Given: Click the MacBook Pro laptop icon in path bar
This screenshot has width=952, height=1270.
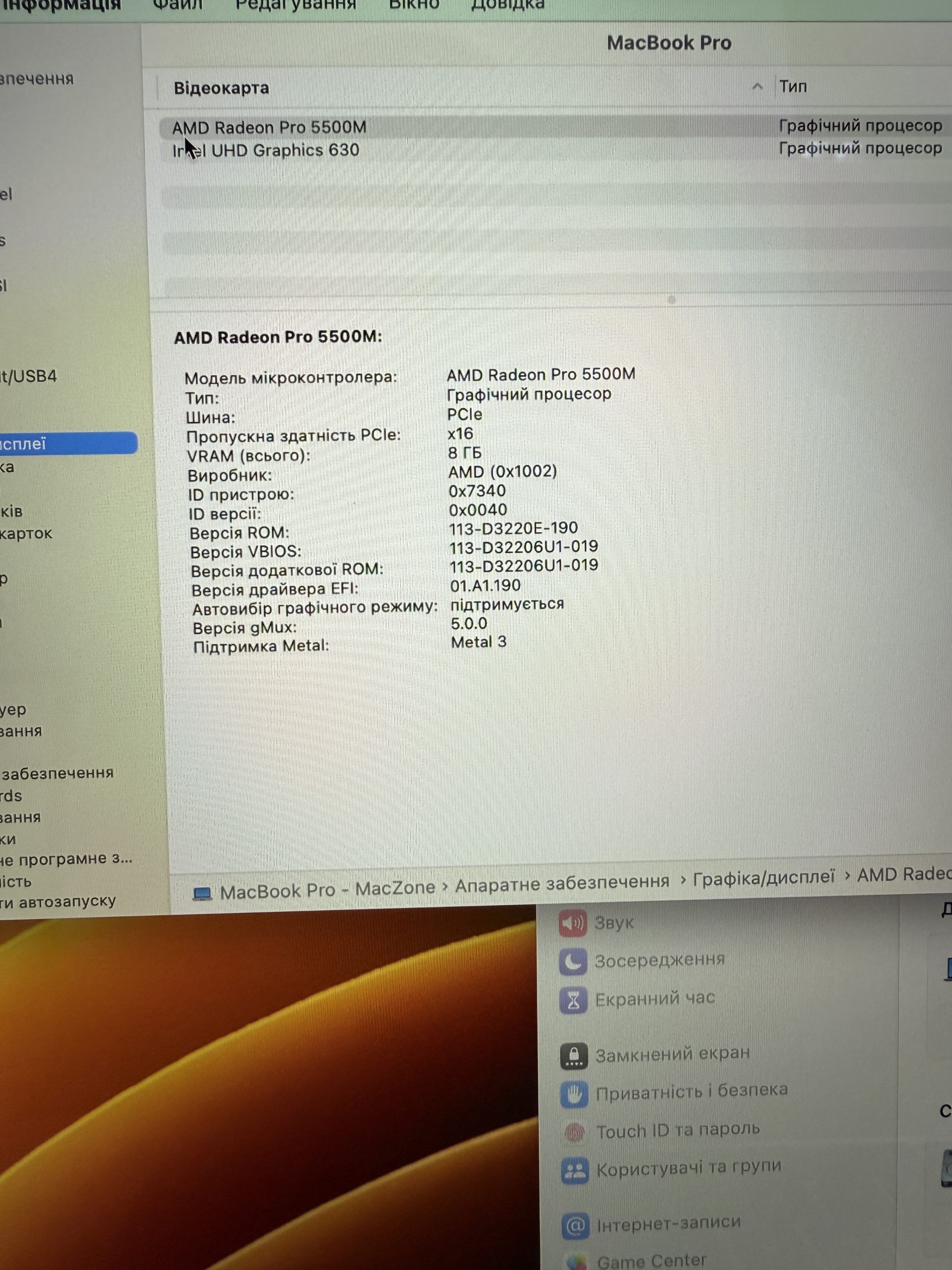Looking at the screenshot, I should [202, 894].
